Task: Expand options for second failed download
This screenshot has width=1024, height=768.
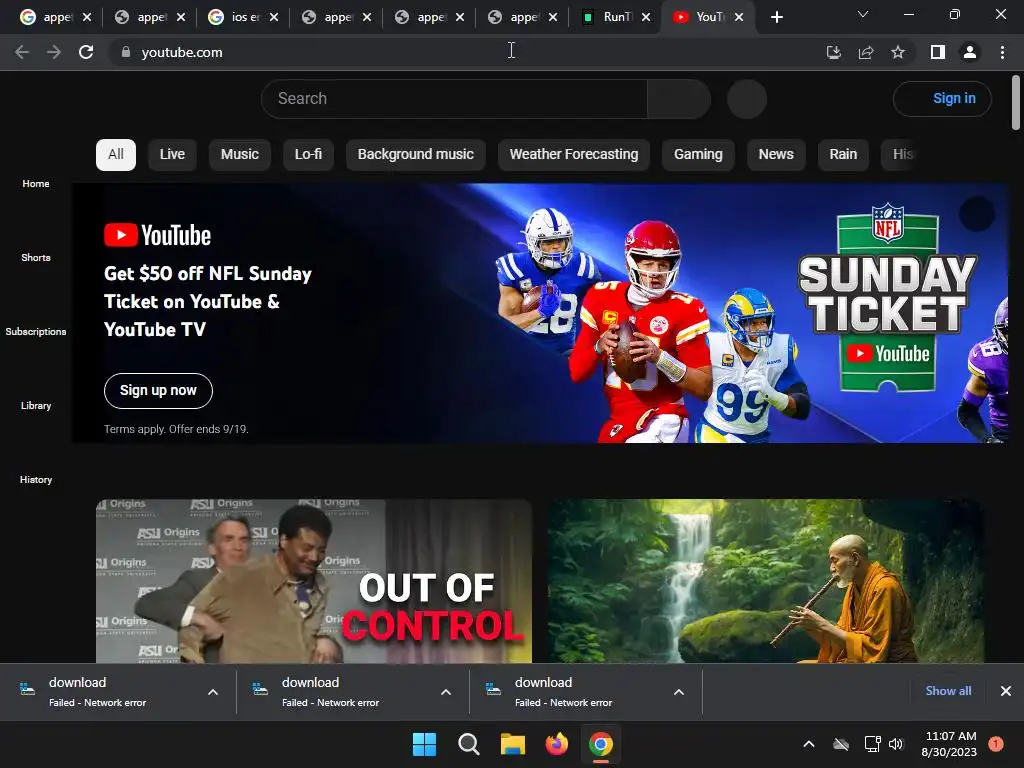Action: tap(446, 692)
